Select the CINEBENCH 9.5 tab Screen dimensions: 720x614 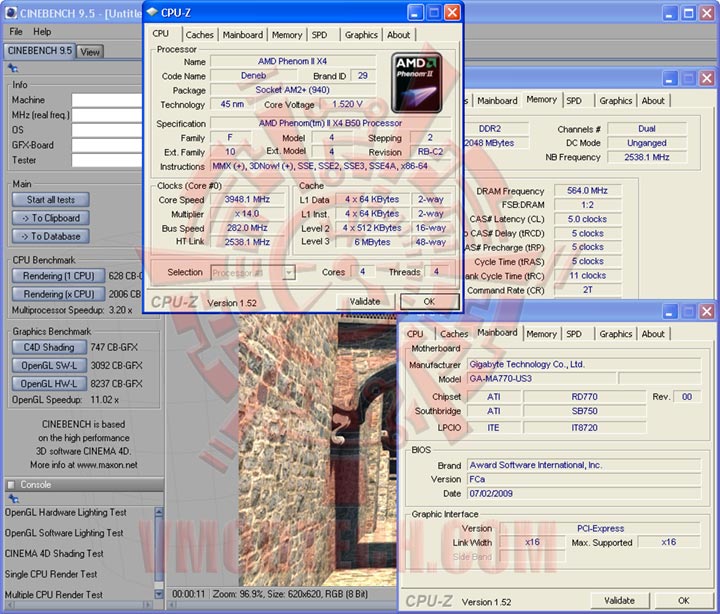[x=40, y=51]
